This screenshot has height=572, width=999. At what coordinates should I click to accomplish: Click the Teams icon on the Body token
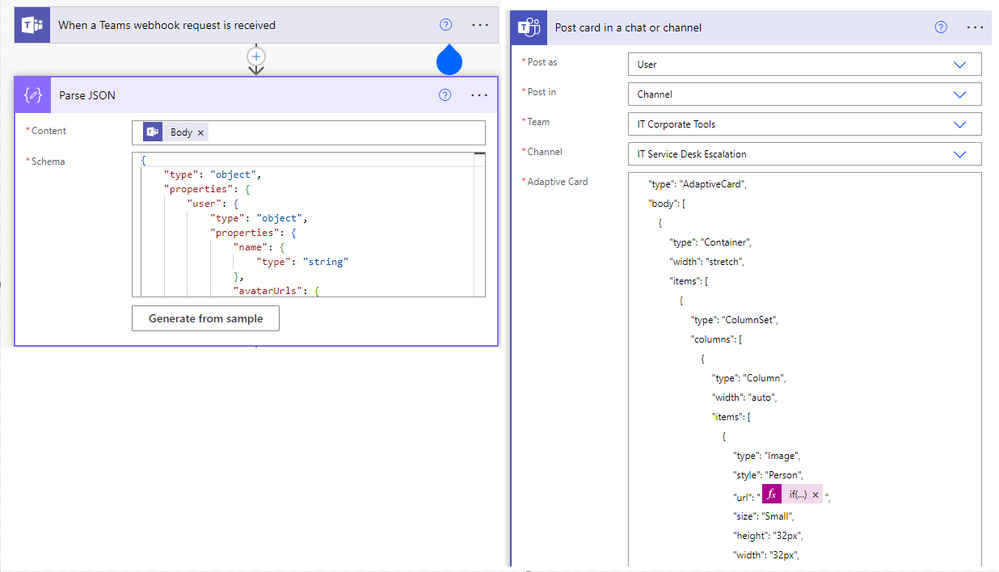(152, 132)
